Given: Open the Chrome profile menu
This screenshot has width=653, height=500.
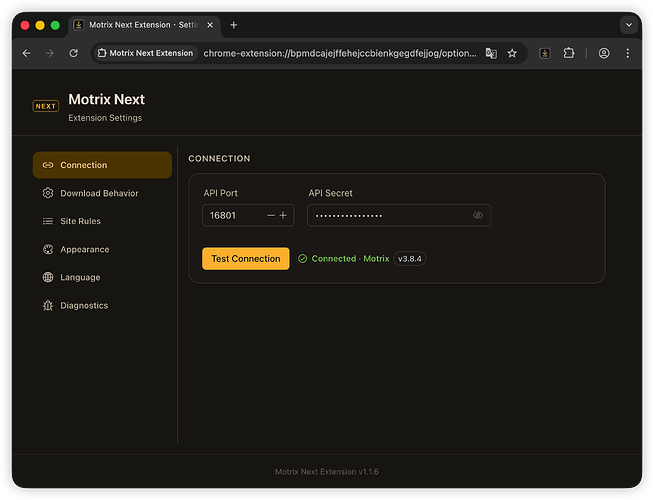Looking at the screenshot, I should [604, 53].
